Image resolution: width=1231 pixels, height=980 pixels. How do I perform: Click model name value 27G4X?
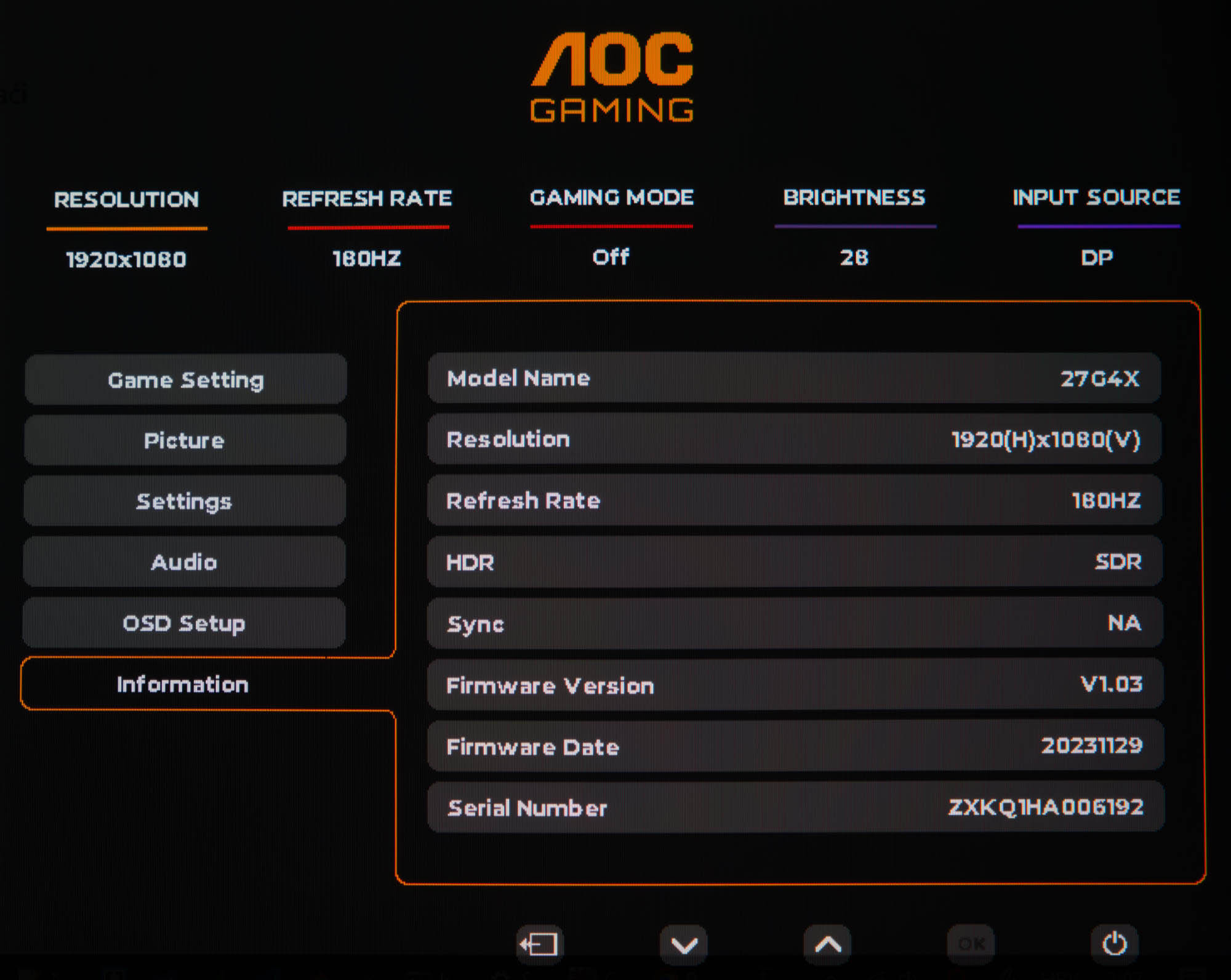click(1100, 378)
